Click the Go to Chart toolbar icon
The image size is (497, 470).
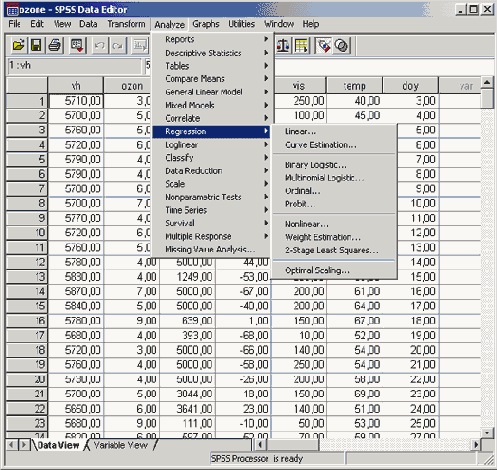pos(140,45)
